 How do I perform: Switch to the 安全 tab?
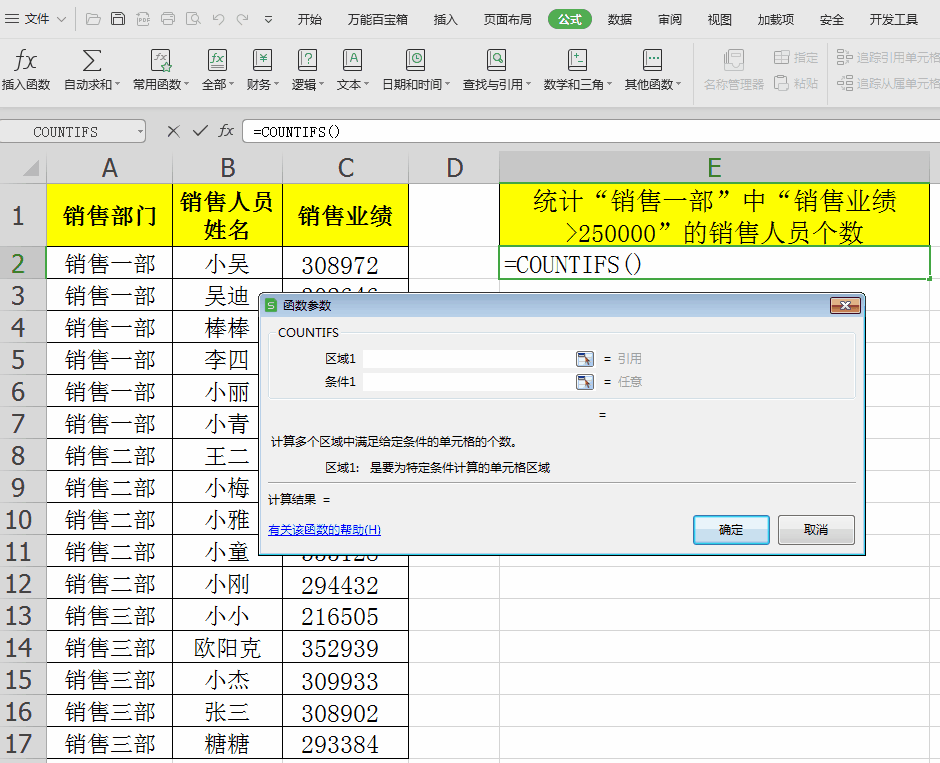pos(831,20)
